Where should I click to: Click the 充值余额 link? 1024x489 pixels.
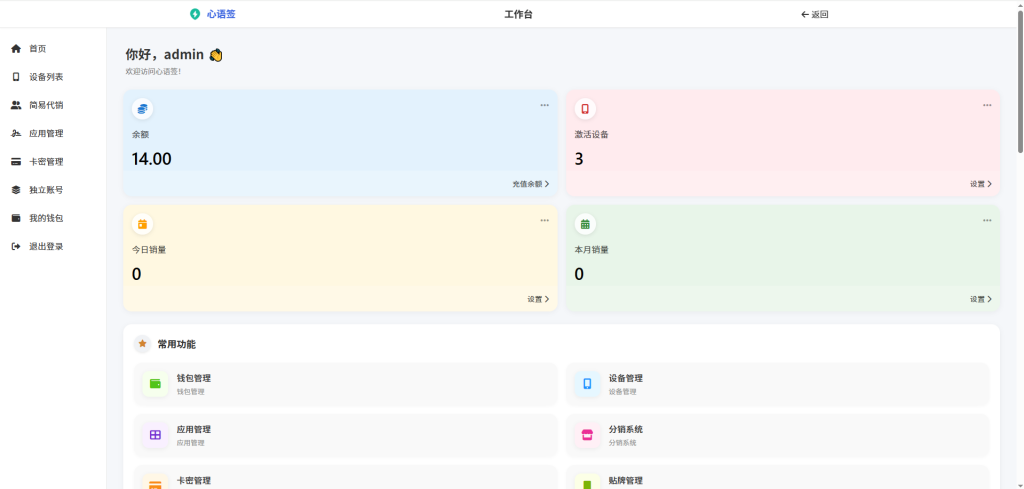pyautogui.click(x=530, y=184)
